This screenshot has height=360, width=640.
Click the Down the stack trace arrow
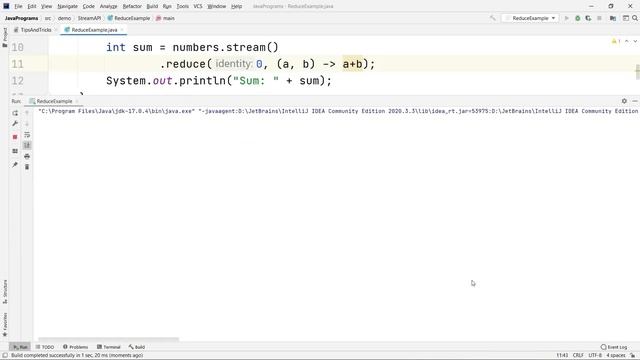pyautogui.click(x=27, y=124)
